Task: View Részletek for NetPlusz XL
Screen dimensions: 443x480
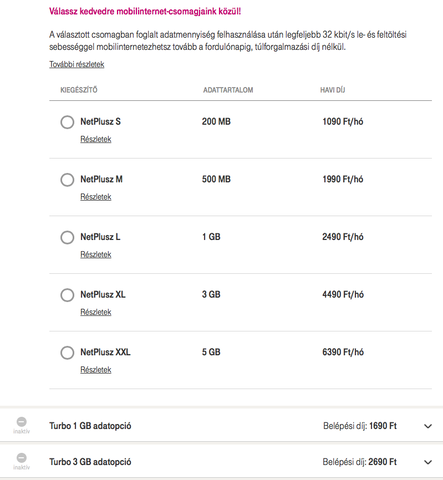Action: click(x=96, y=312)
